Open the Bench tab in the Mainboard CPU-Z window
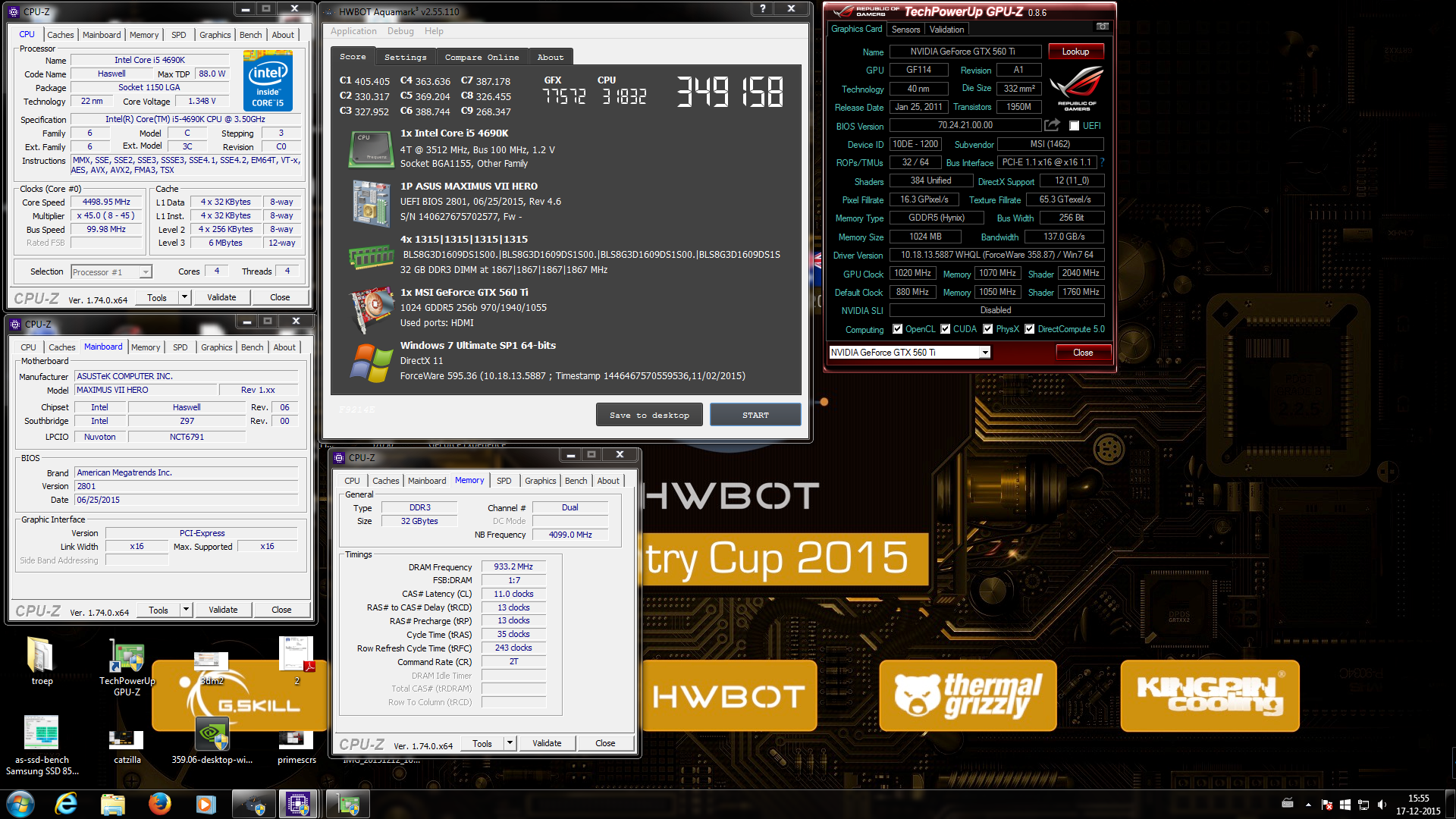This screenshot has height=819, width=1456. coord(252,347)
